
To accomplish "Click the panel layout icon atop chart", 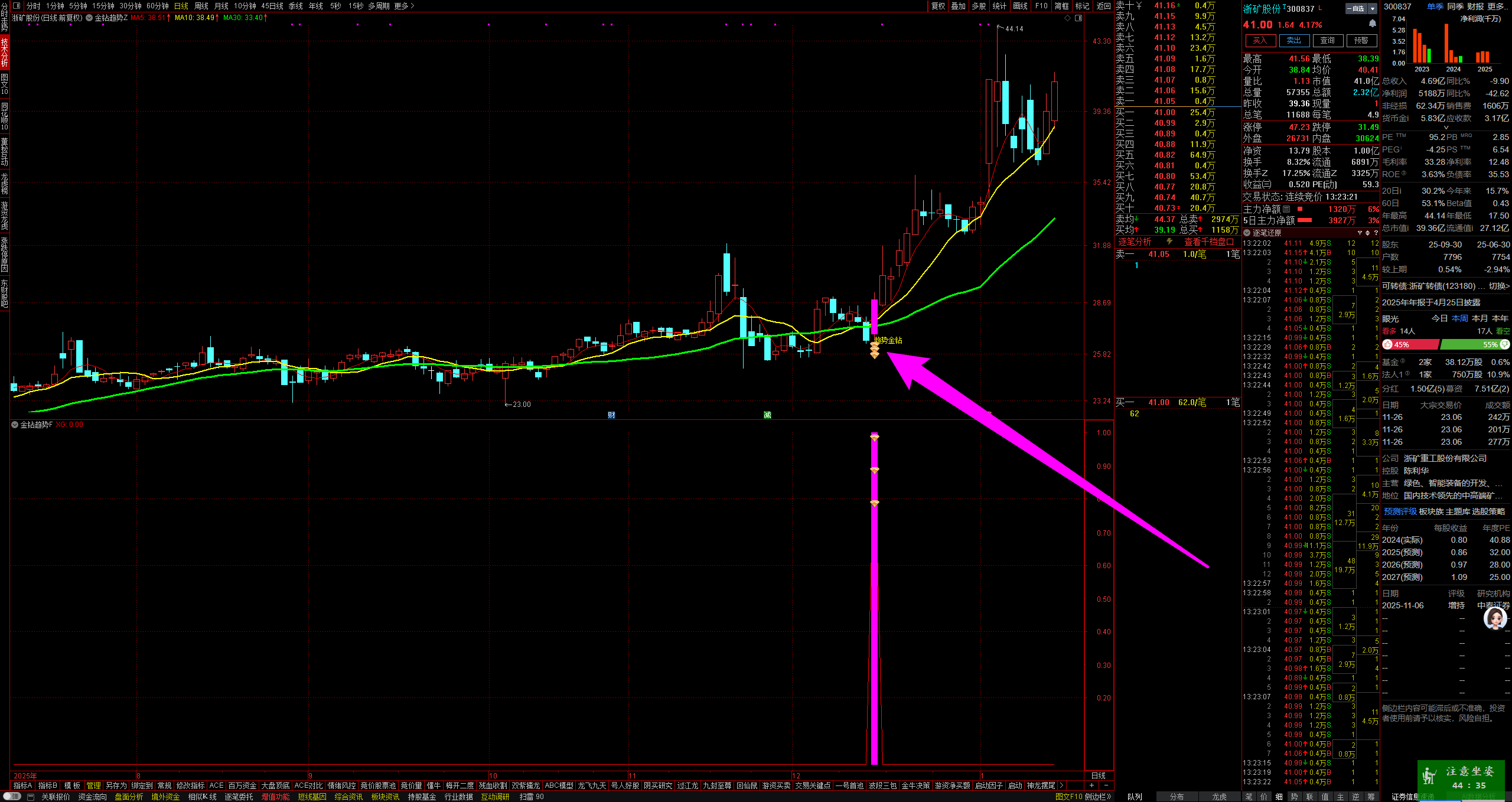I will [x=1078, y=18].
